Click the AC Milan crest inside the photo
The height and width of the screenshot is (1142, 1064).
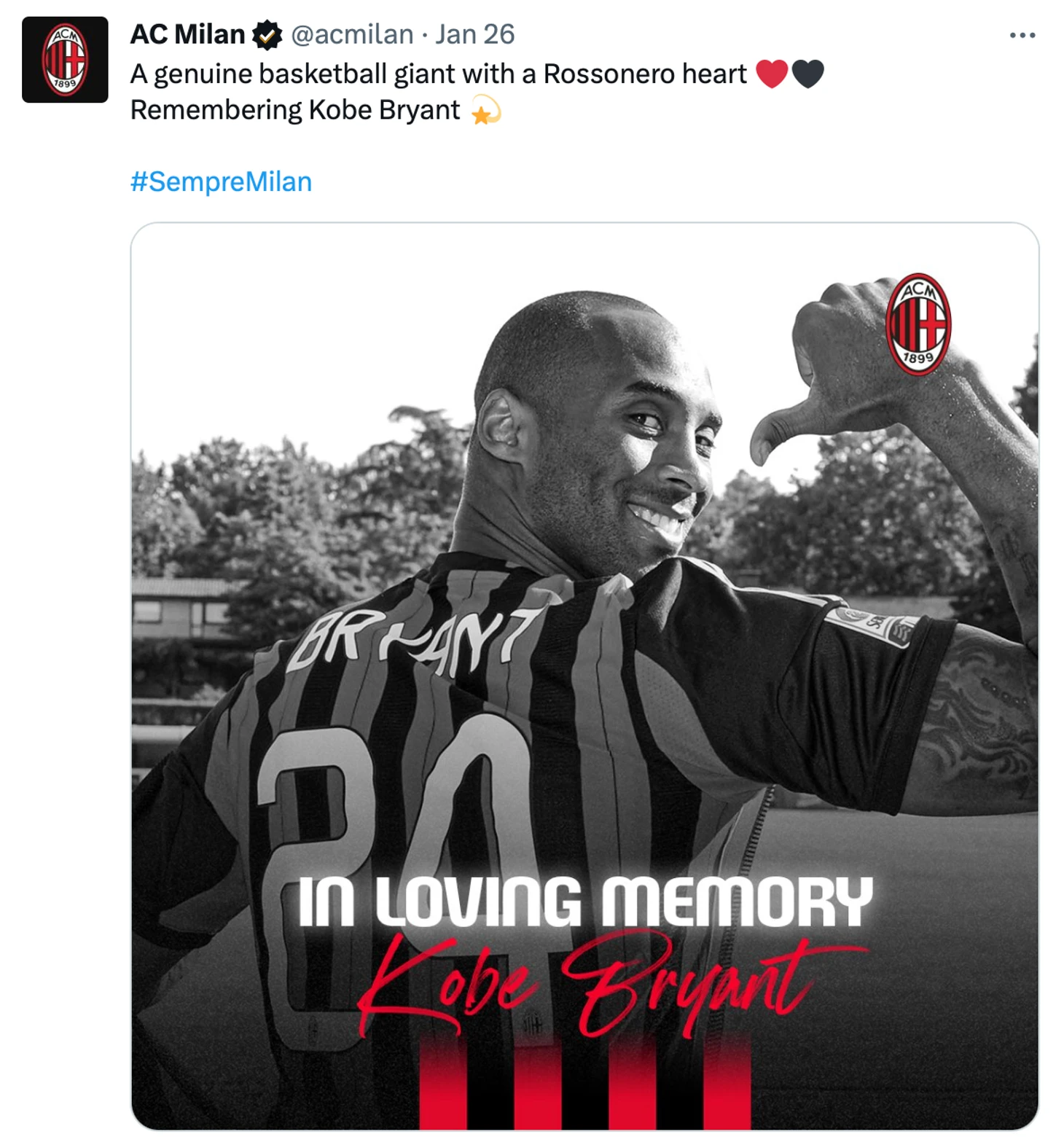(x=918, y=324)
